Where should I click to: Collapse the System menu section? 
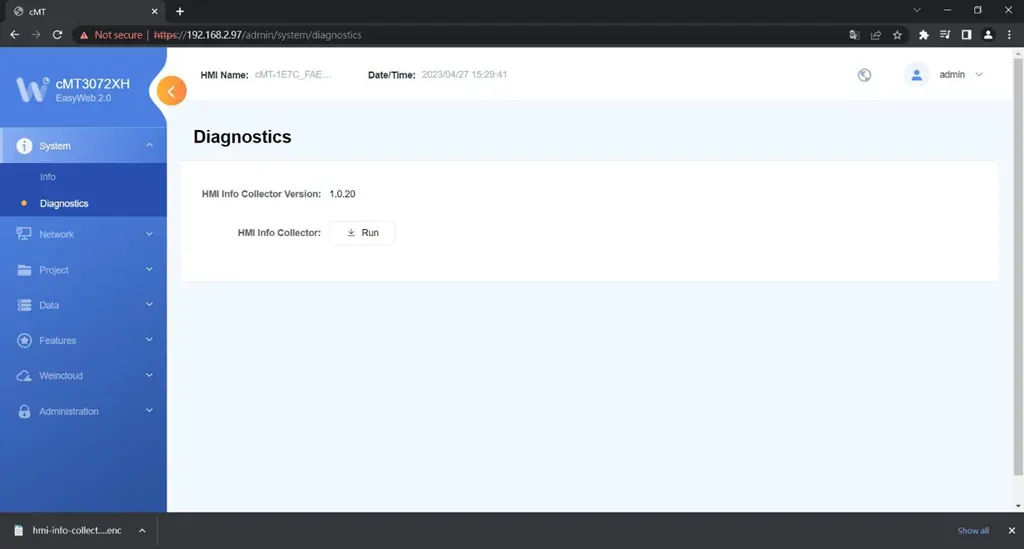coord(149,145)
